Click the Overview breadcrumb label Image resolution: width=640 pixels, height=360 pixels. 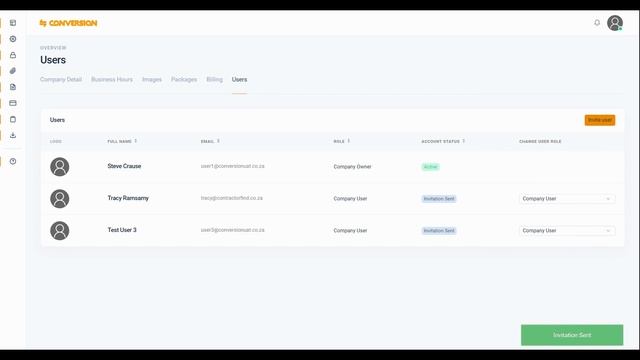53,48
